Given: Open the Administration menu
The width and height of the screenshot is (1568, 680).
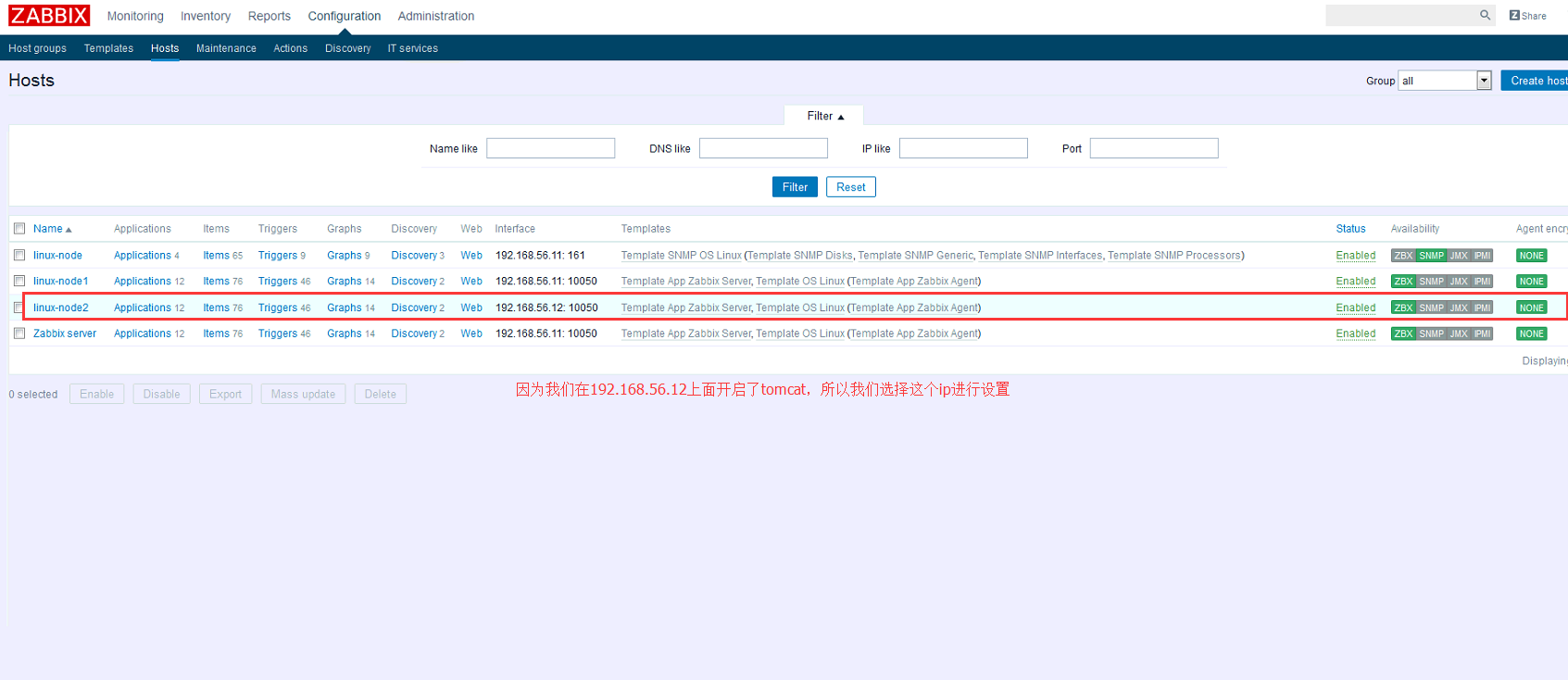Looking at the screenshot, I should pos(436,16).
